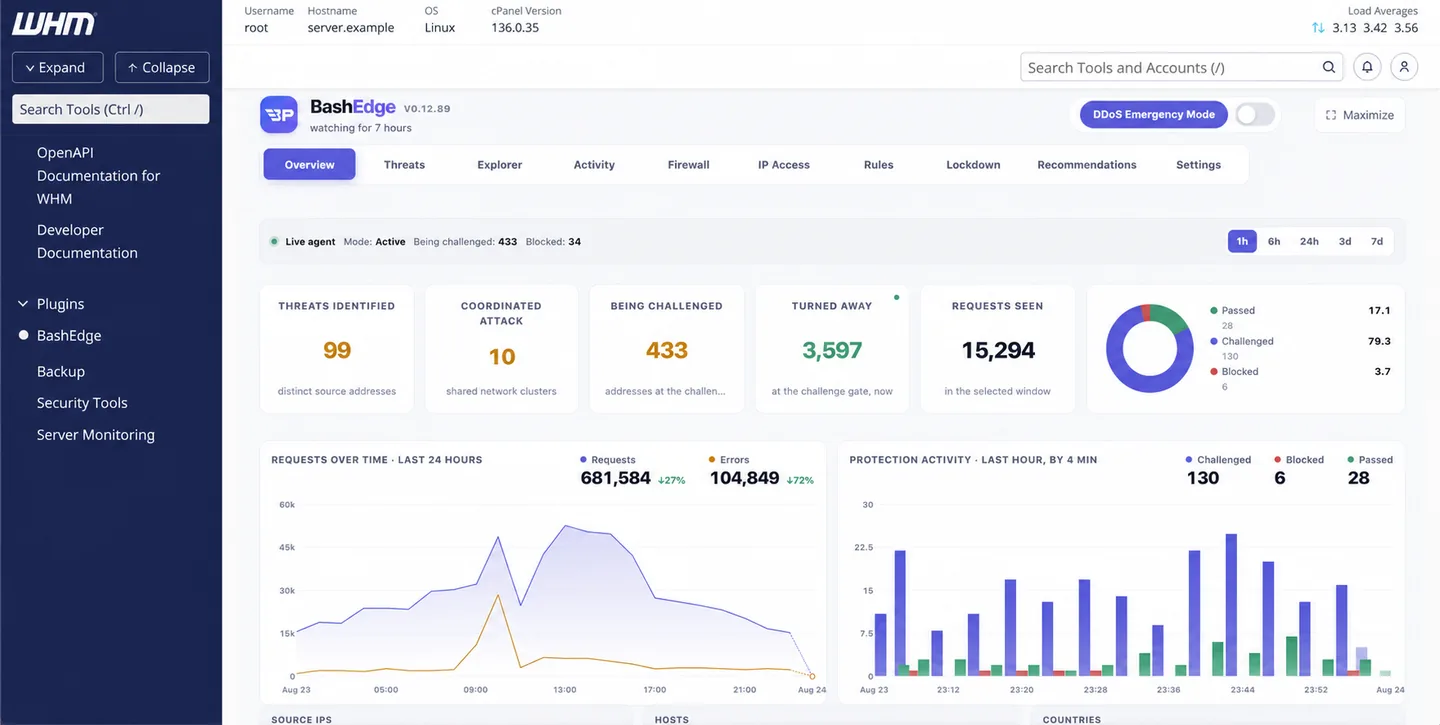Toggle Passed legend in Protection Activity
Viewport: 1440px width, 725px height.
point(1370,460)
